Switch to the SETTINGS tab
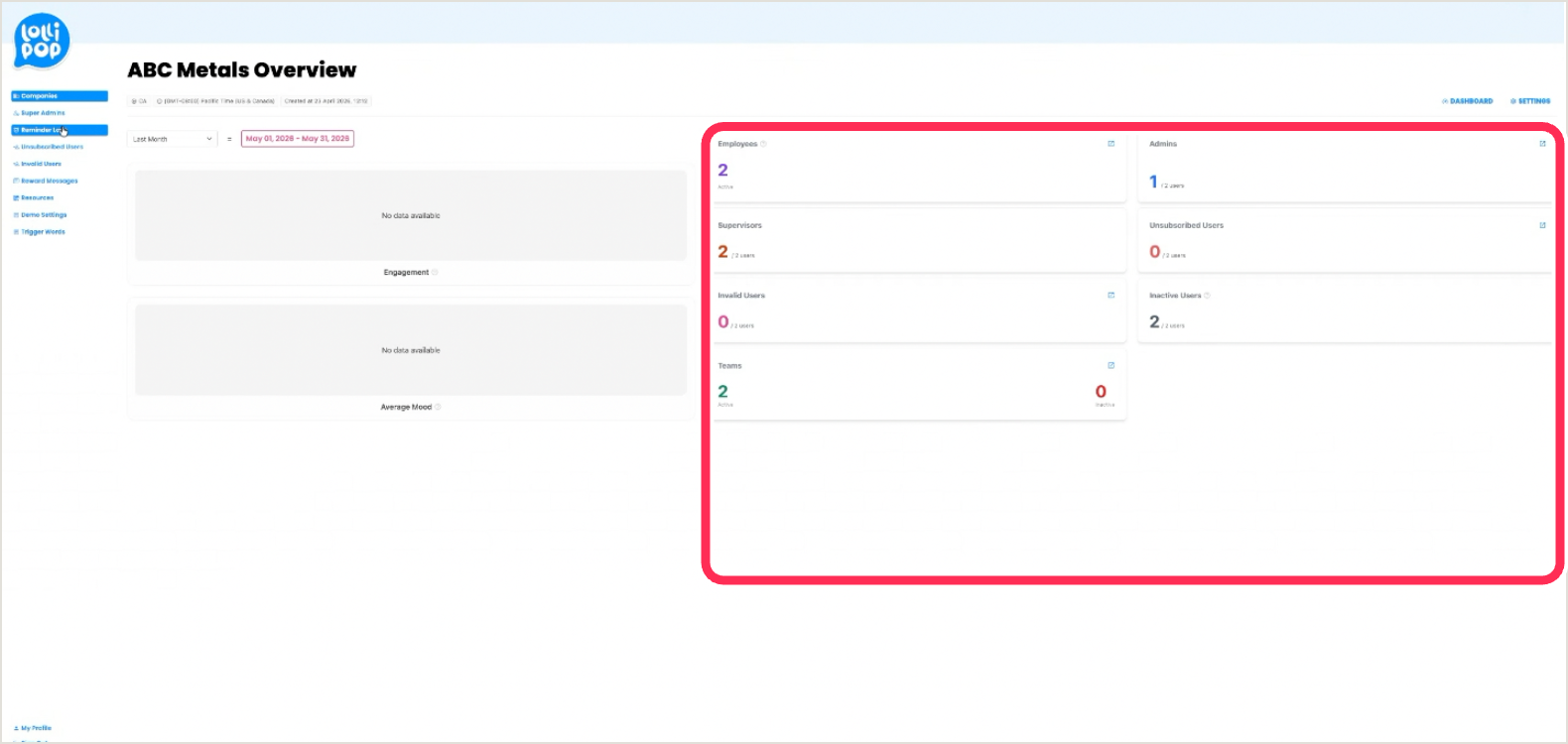Image resolution: width=1568 pixels, height=744 pixels. [1531, 101]
